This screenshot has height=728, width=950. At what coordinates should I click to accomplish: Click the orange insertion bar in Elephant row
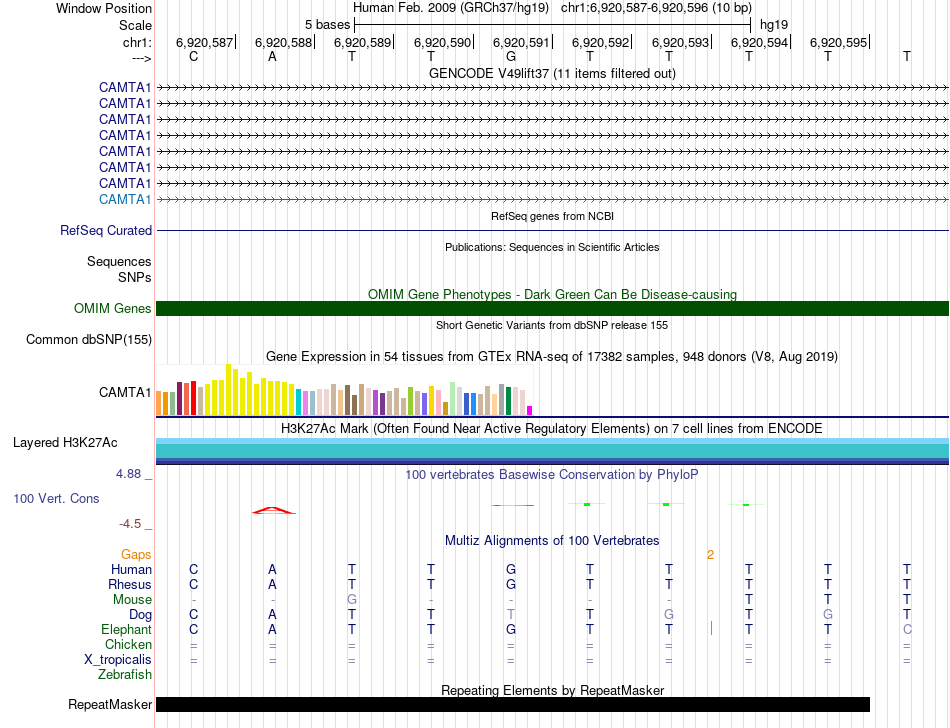click(x=711, y=629)
